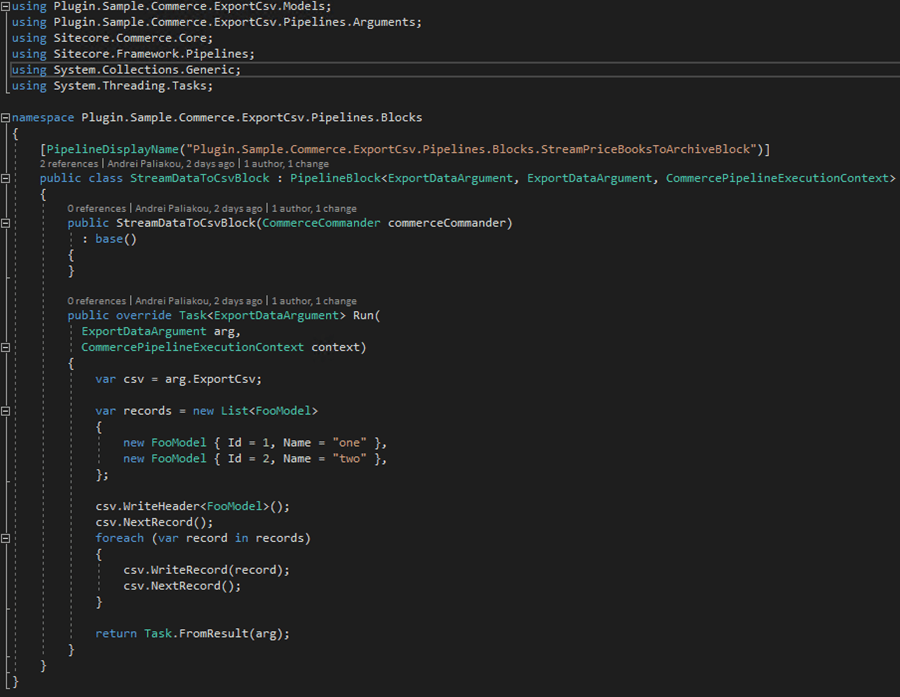This screenshot has height=697, width=900.
Task: Open "0 references" CodeLens above the Run method
Action: 96,301
